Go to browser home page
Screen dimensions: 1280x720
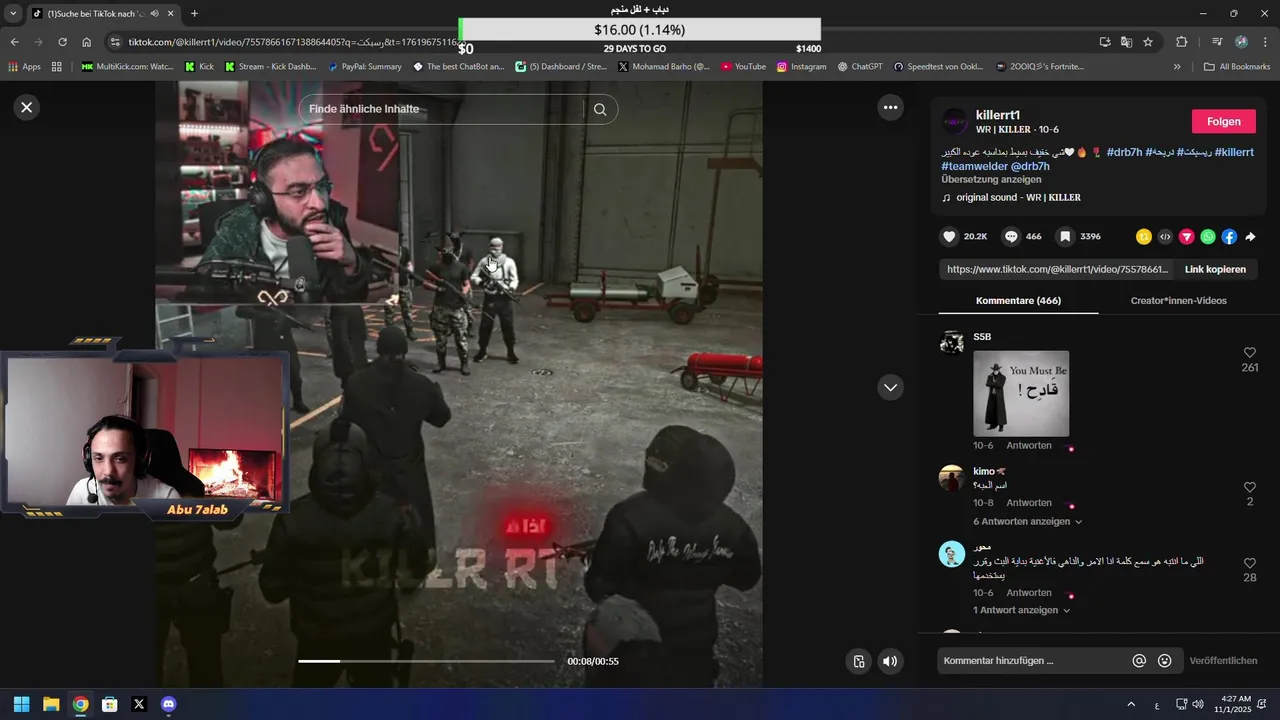86,42
